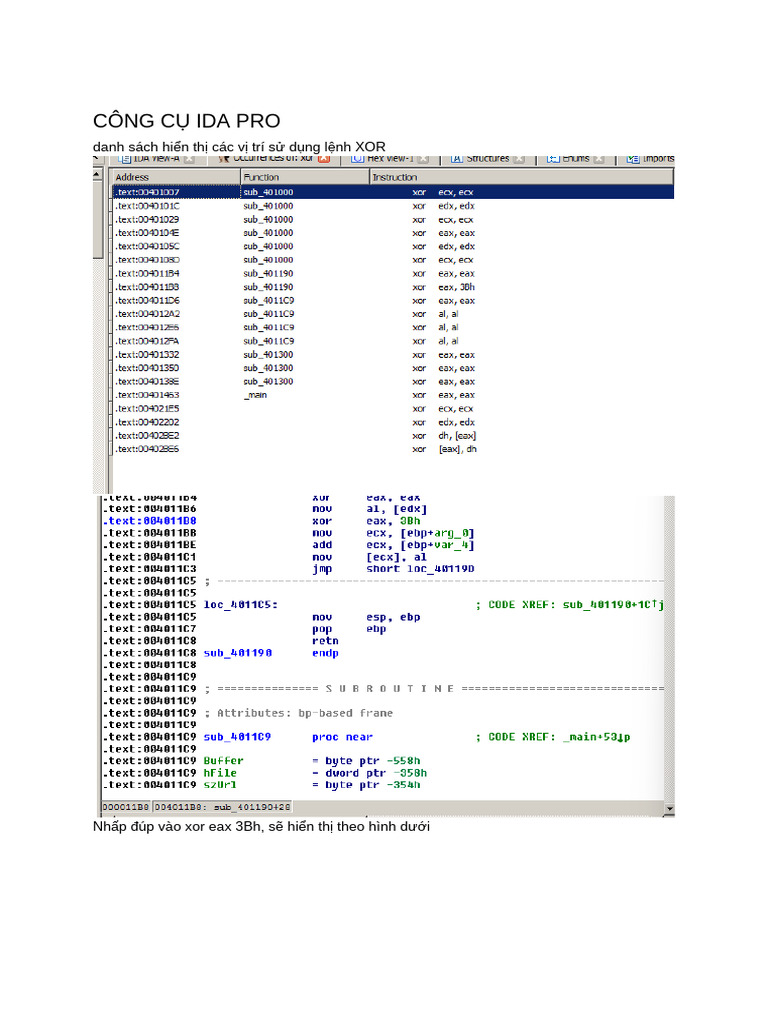Click the Hex View-1 tab icon

pos(357,159)
